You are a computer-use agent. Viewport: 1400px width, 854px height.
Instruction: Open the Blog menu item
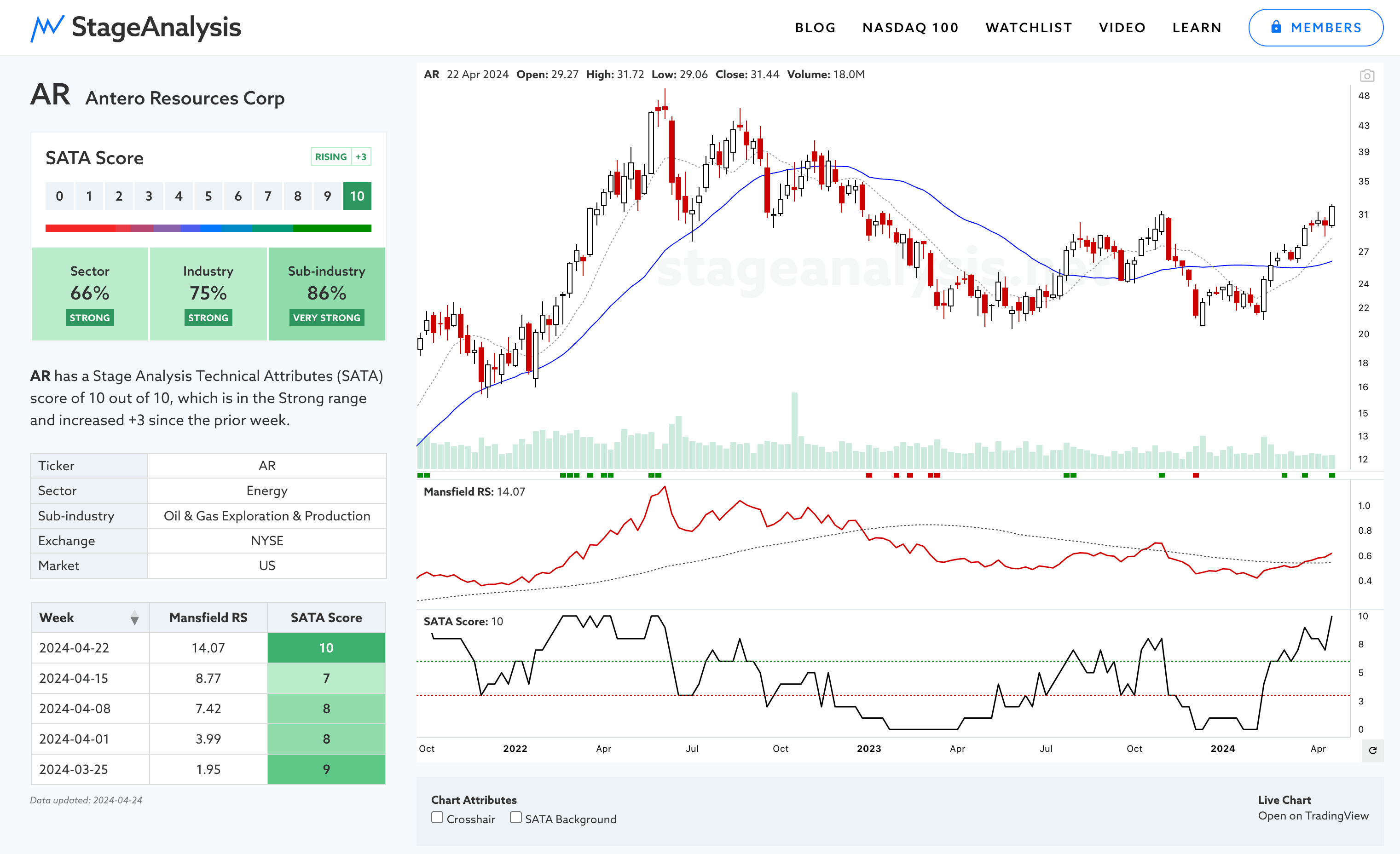815,28
